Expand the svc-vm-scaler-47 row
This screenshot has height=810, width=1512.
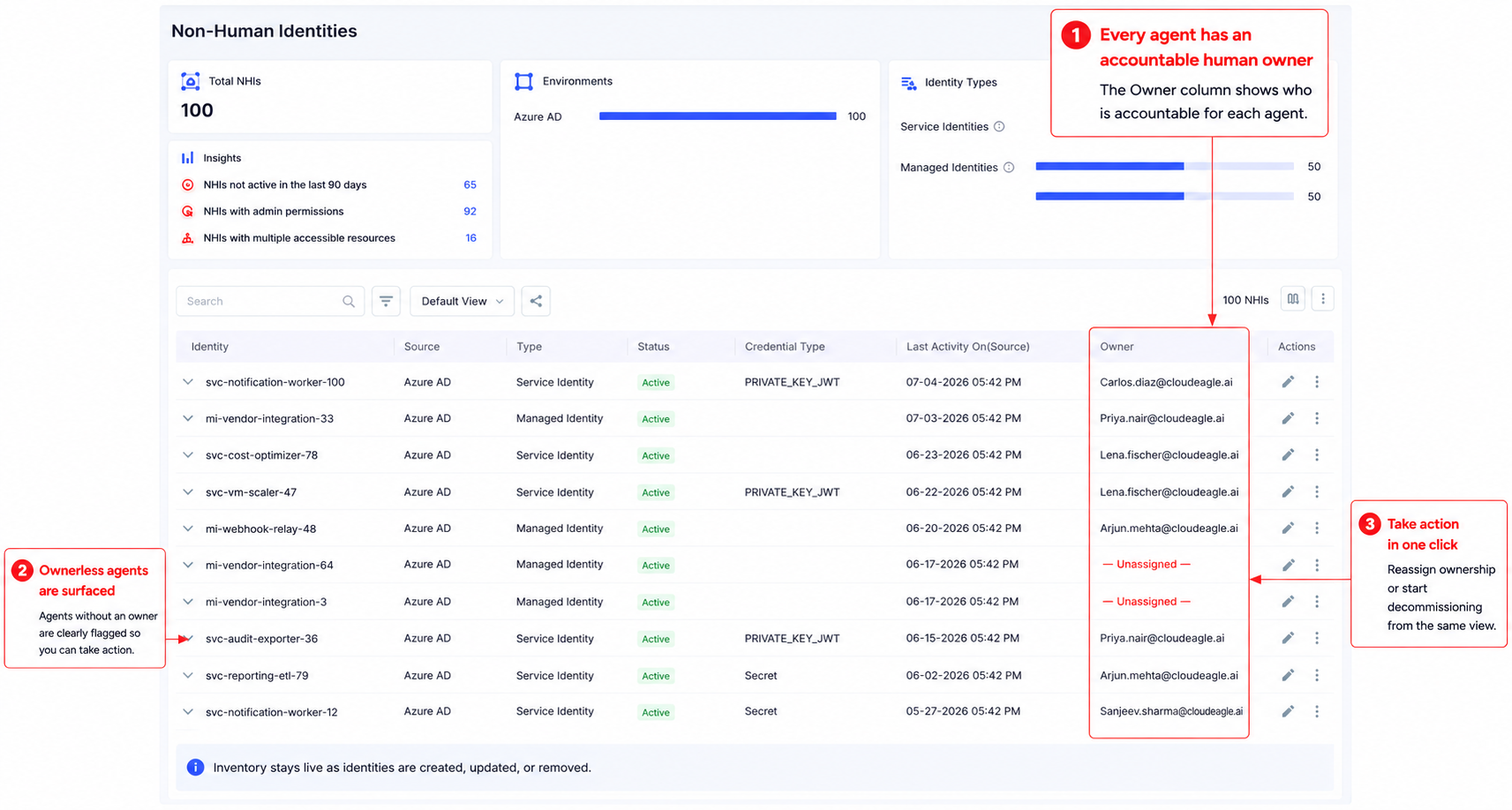click(x=188, y=491)
